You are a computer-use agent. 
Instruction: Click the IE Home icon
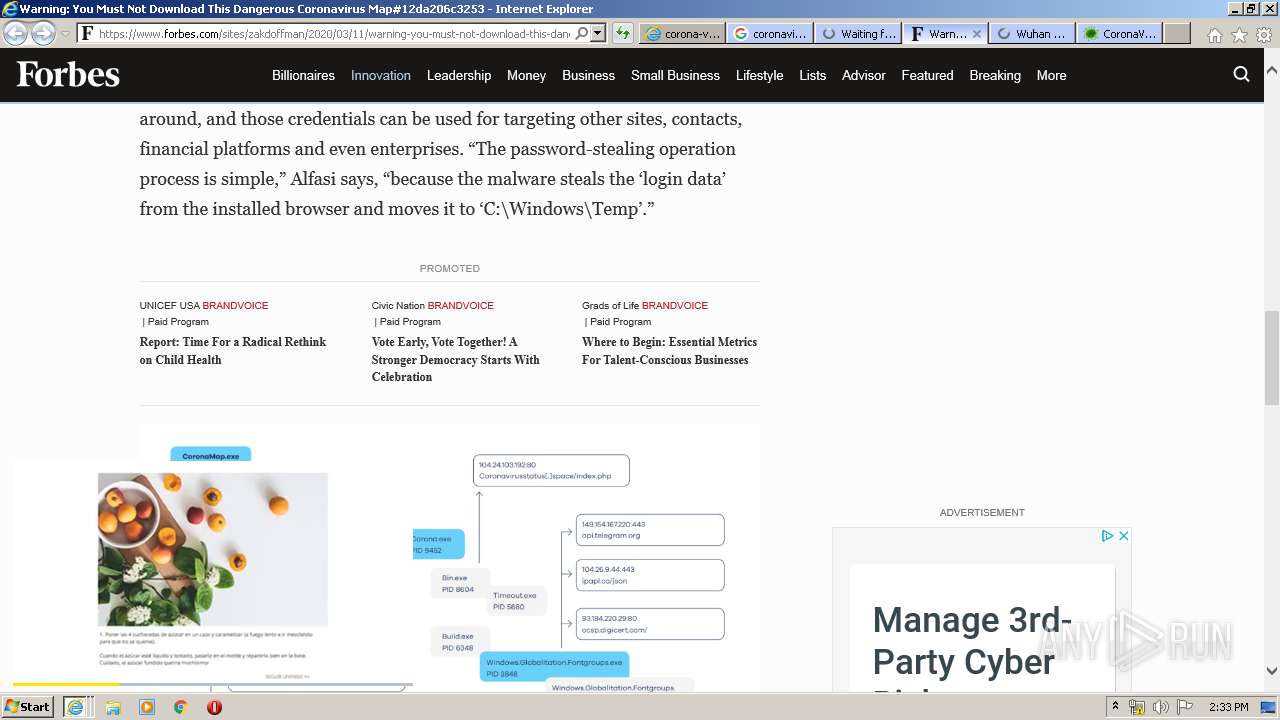[1214, 34]
